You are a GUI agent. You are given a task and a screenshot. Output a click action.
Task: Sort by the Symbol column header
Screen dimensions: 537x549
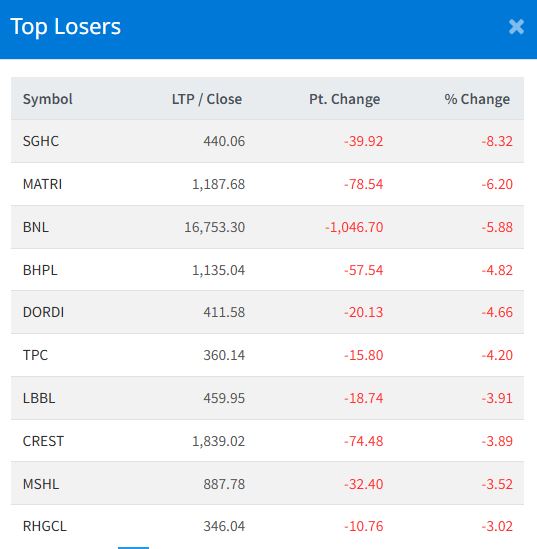coord(48,99)
